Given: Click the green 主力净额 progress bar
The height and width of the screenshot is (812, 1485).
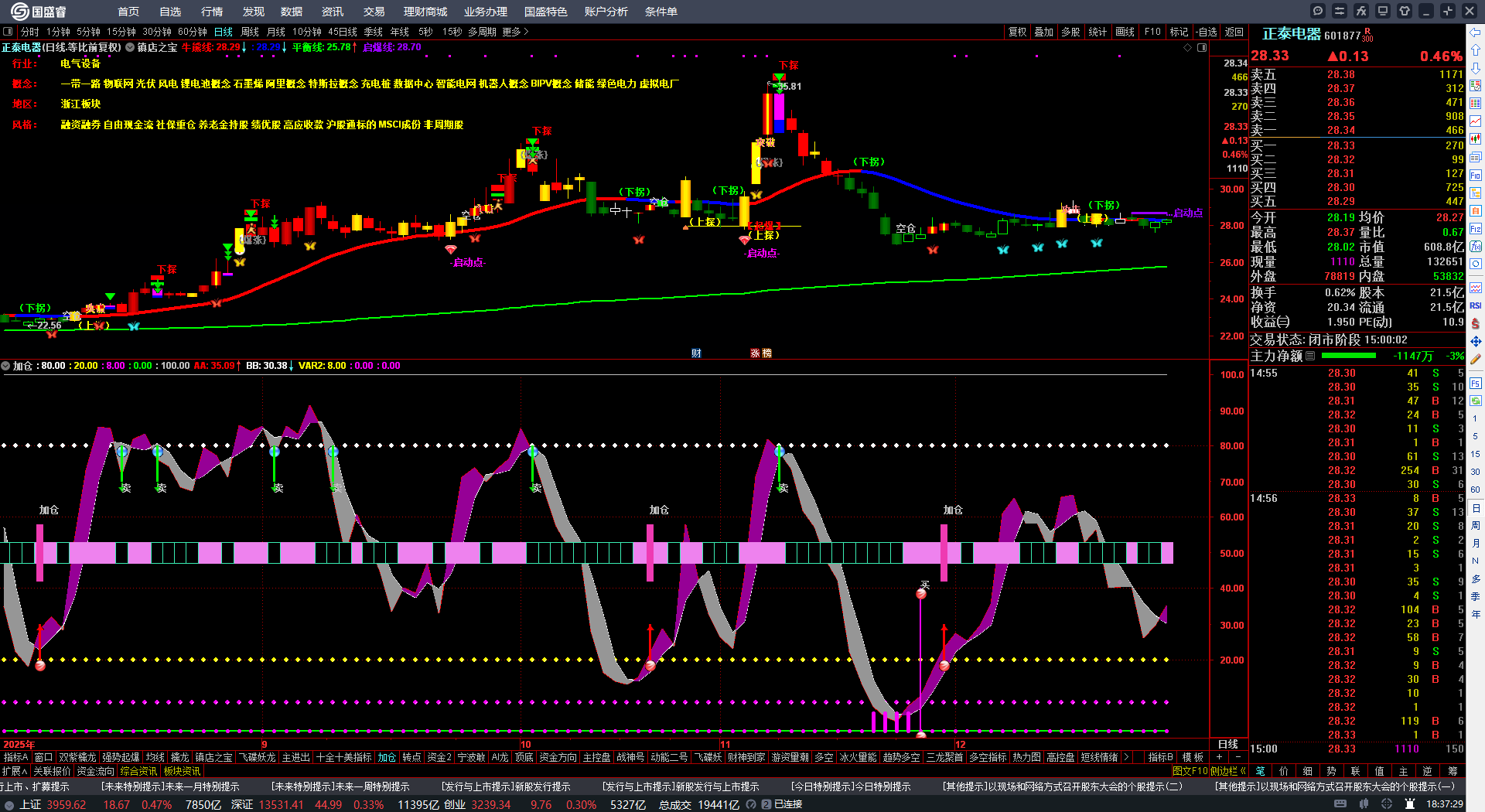Looking at the screenshot, I should point(1349,356).
